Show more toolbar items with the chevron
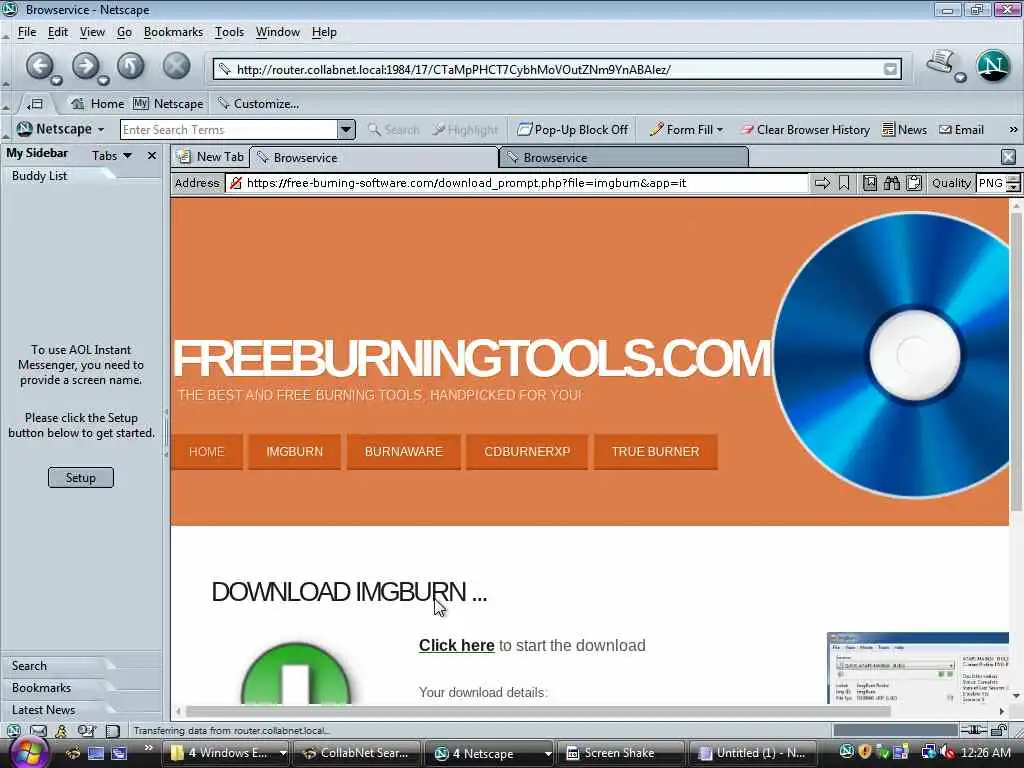Viewport: 1024px width, 768px height. [x=1014, y=130]
